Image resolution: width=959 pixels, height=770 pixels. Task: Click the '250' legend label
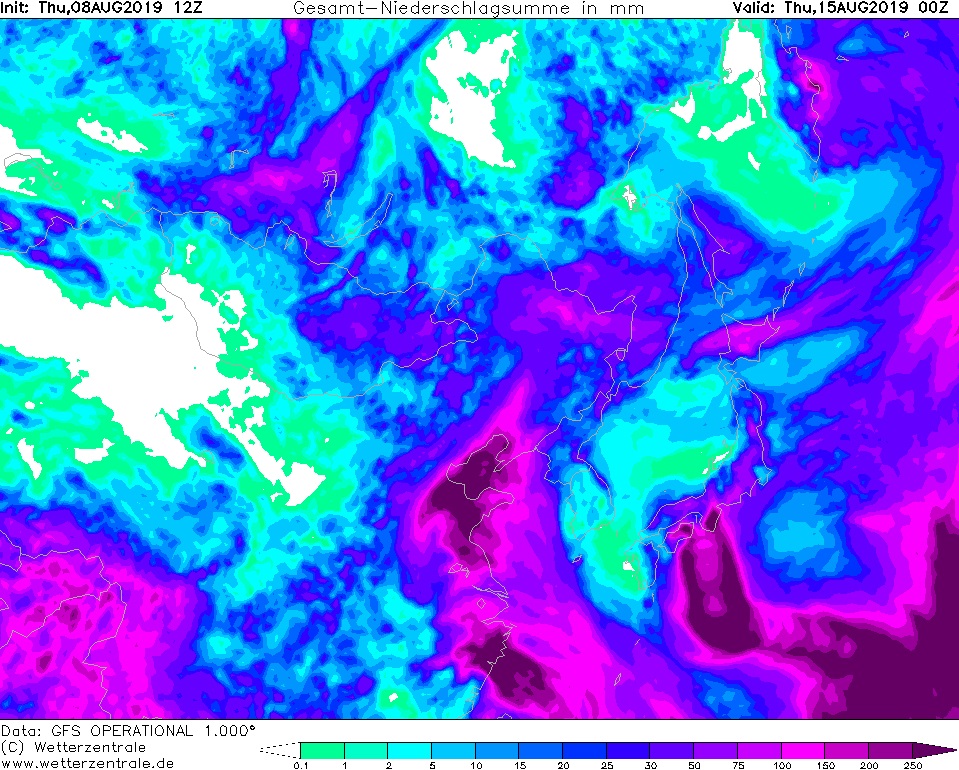click(913, 765)
